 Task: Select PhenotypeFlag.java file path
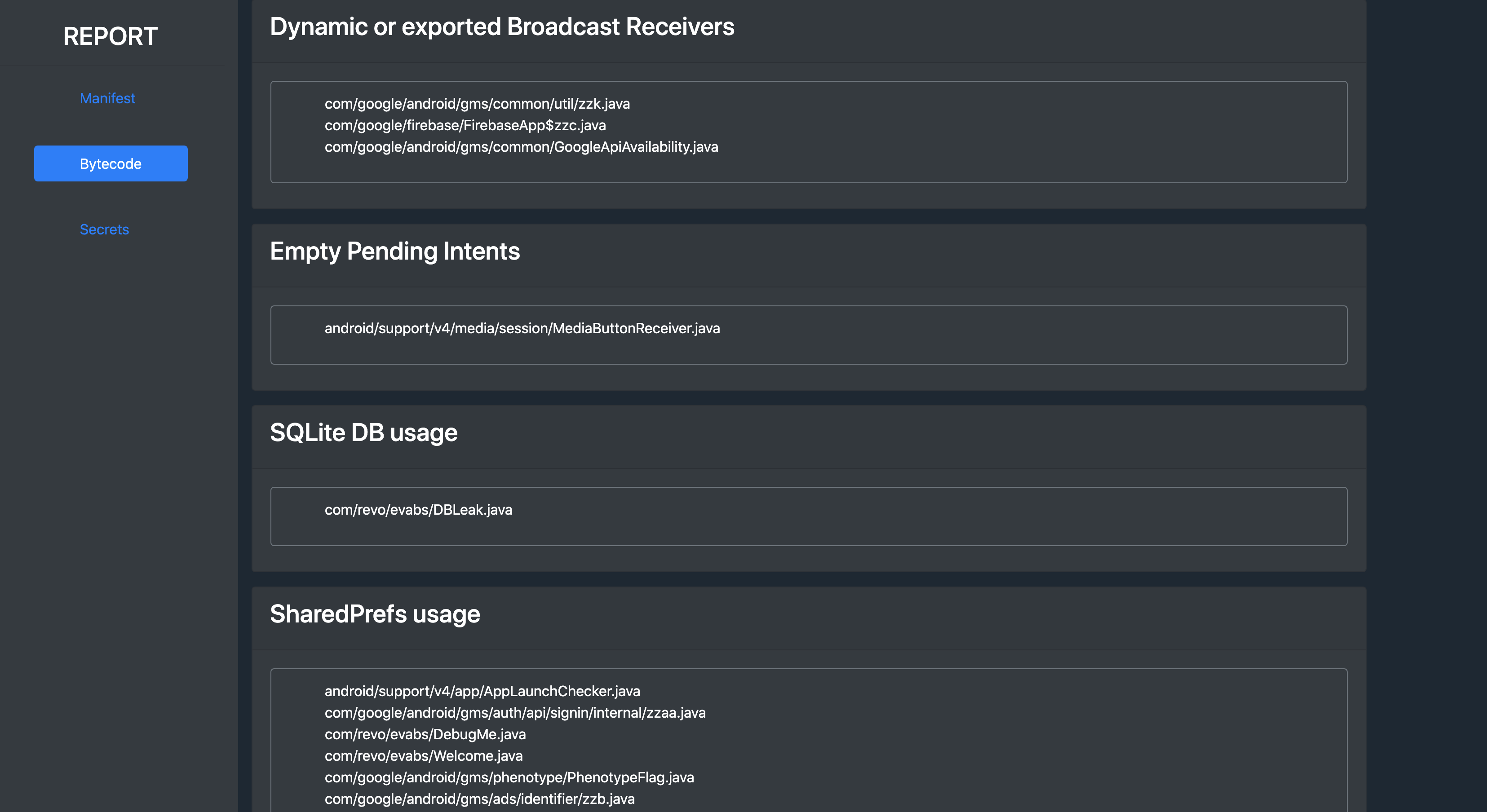click(509, 777)
